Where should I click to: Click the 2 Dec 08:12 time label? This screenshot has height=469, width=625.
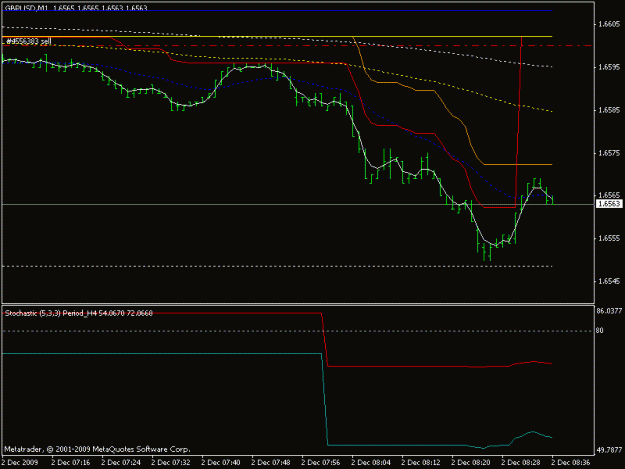tap(421, 462)
